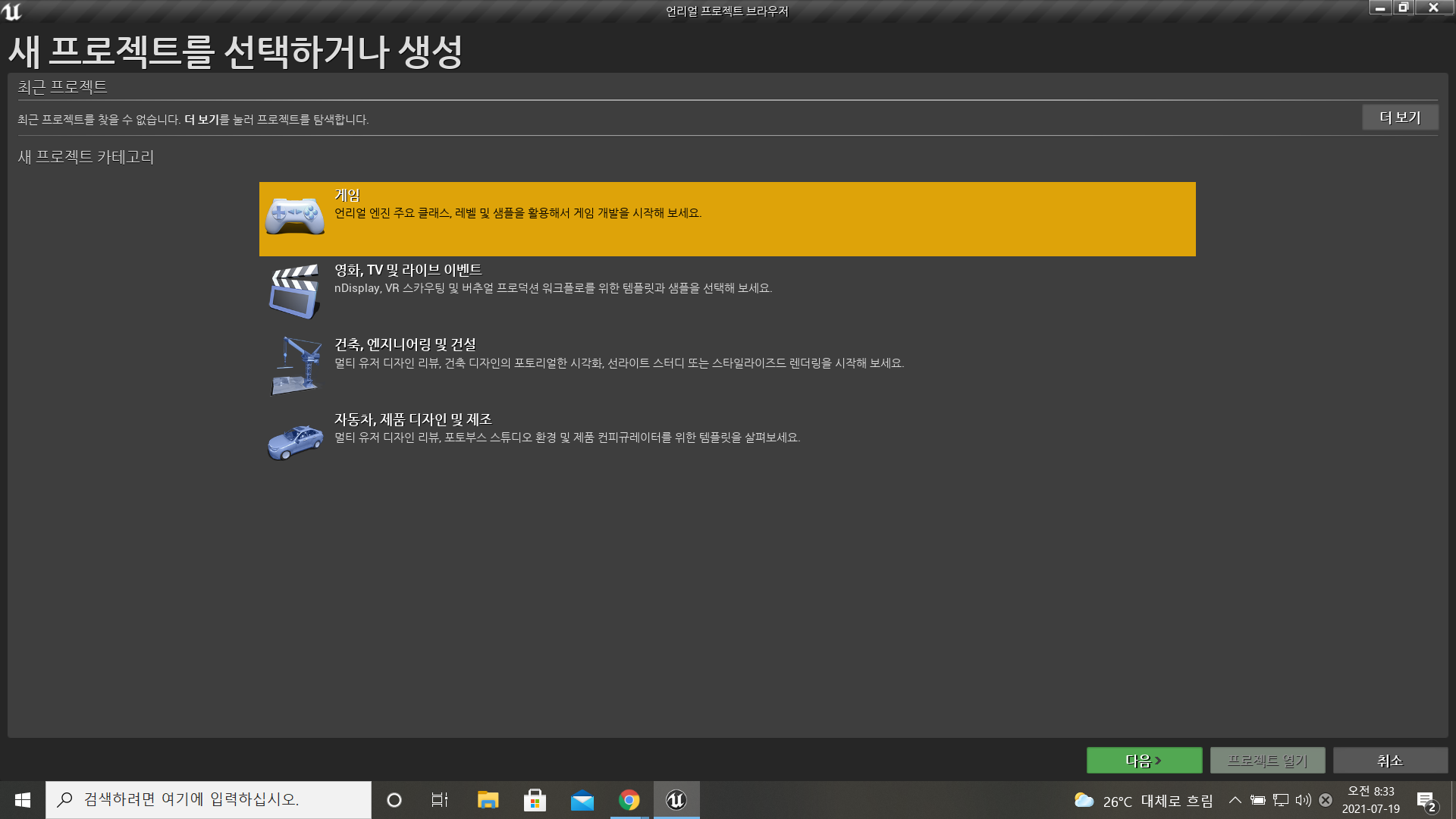Image resolution: width=1456 pixels, height=819 pixels.
Task: Open Google Chrome from the taskbar
Action: pyautogui.click(x=629, y=800)
